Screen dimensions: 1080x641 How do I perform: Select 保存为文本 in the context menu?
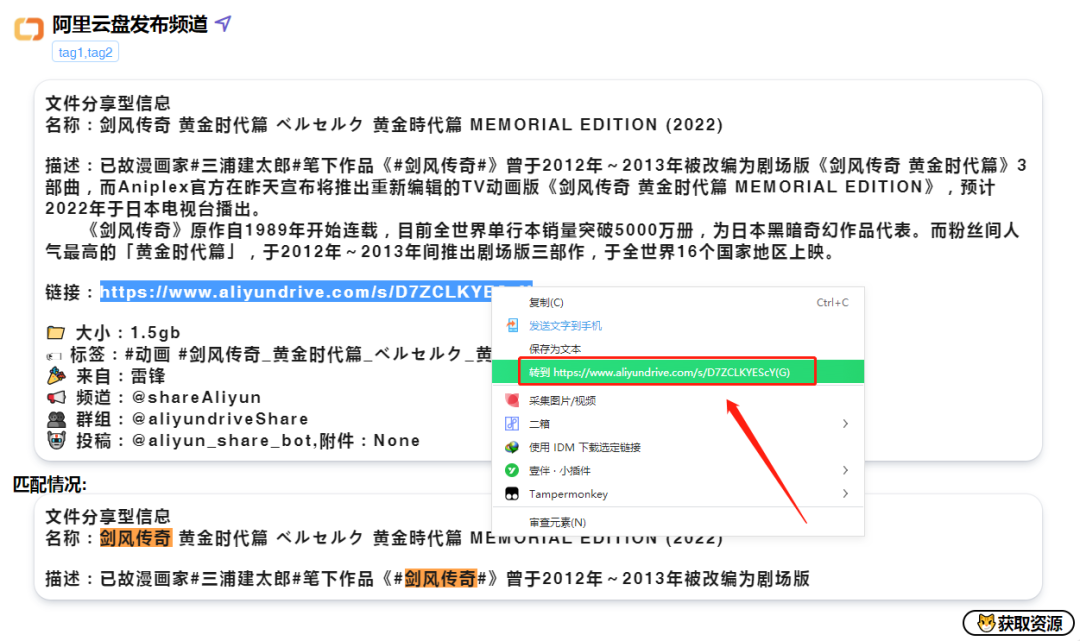pos(554,349)
